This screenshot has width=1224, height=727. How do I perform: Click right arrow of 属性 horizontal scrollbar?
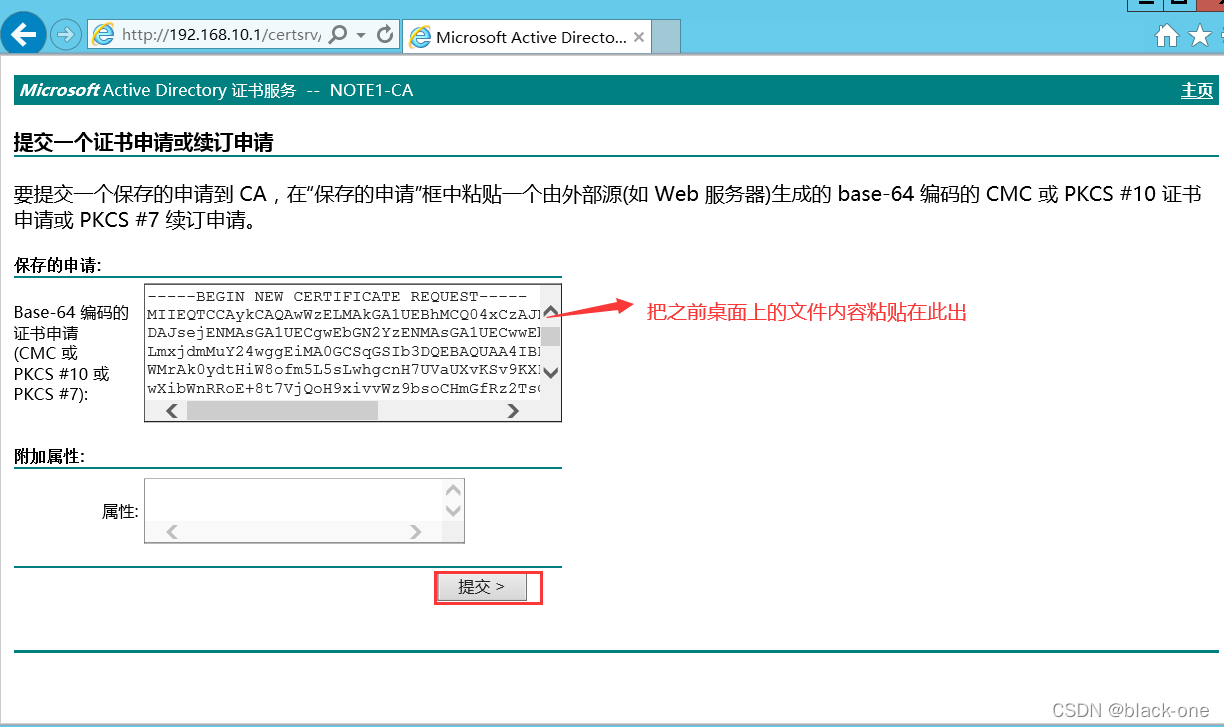coord(416,532)
